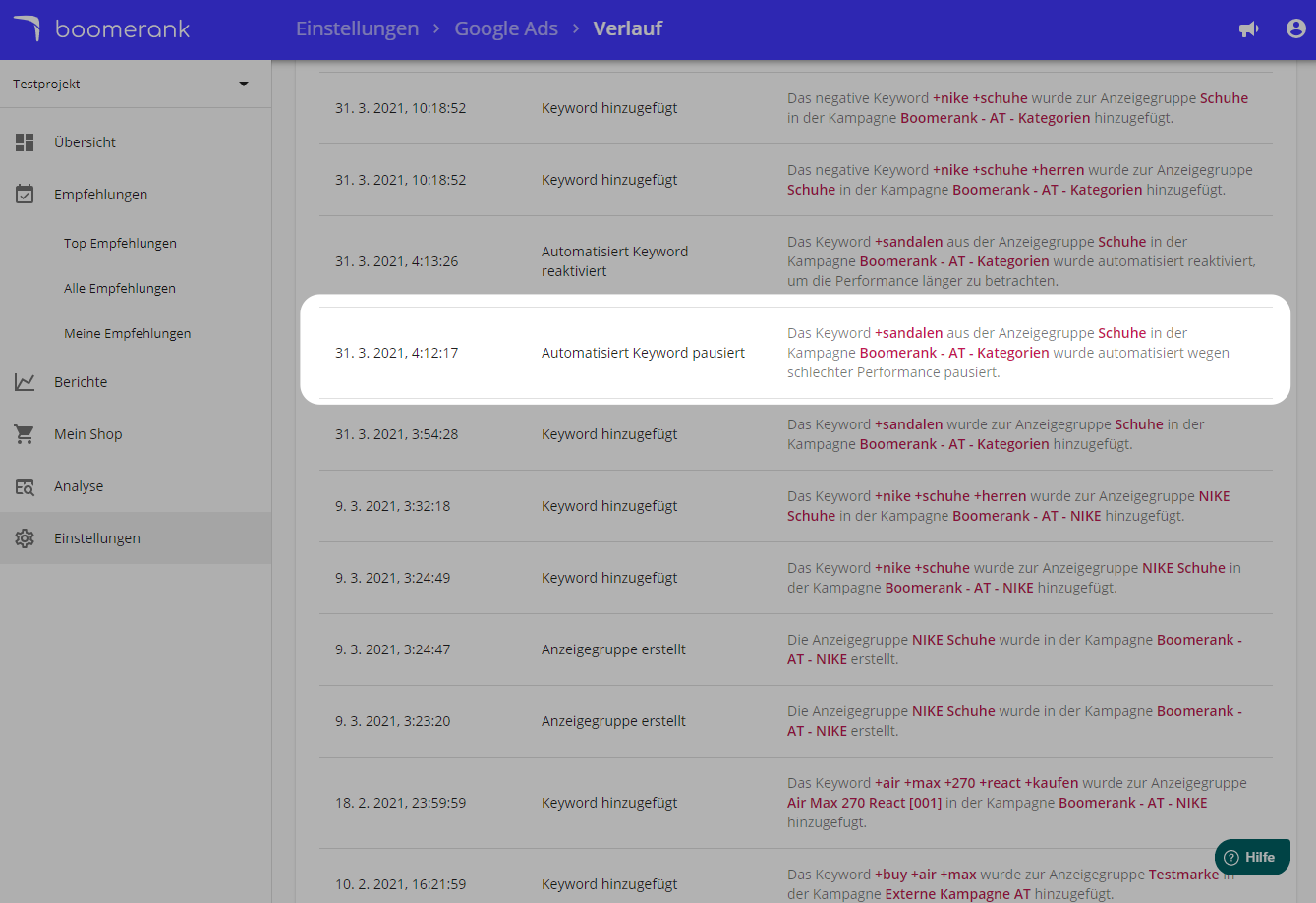Go to Einstellungen breadcrumb
This screenshot has height=903, width=1316.
coord(357,29)
